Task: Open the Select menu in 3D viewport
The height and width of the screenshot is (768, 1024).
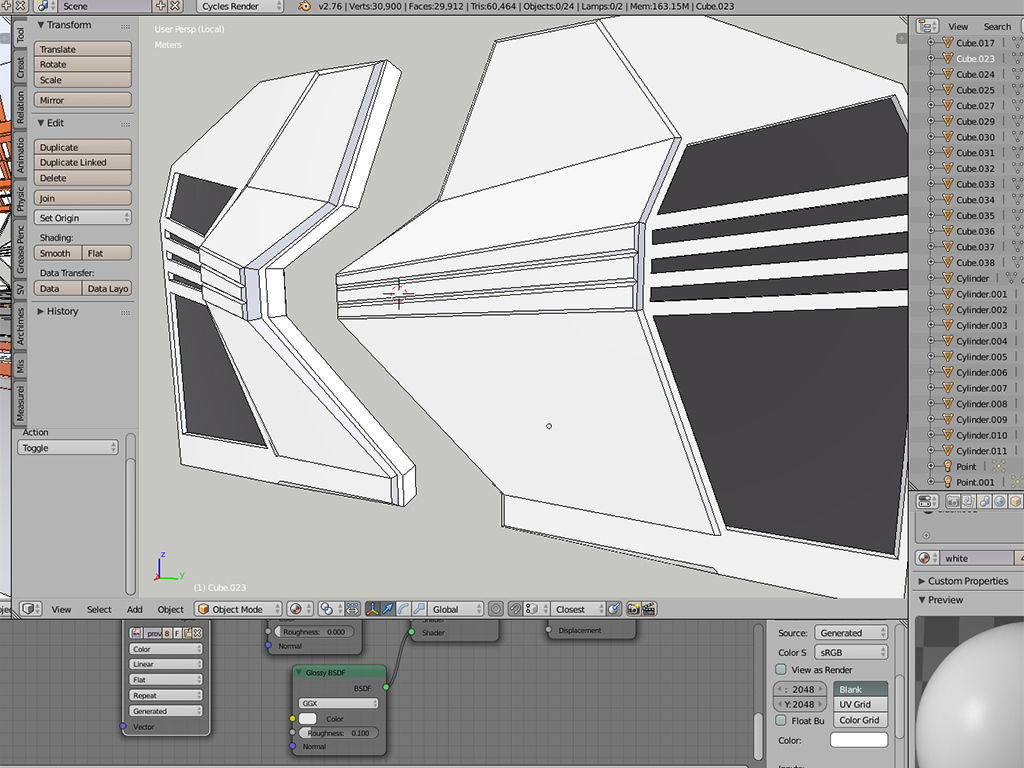Action: (x=99, y=609)
